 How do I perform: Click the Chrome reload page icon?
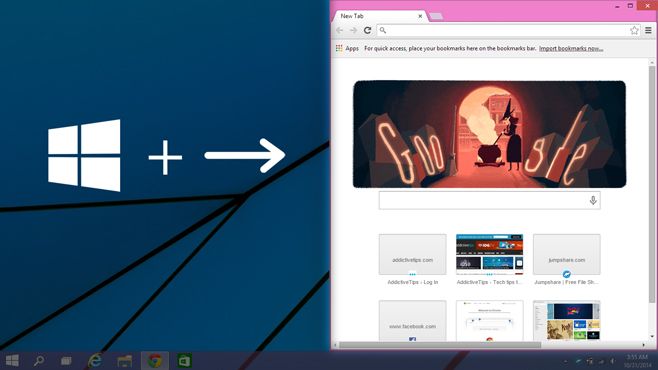pos(368,30)
